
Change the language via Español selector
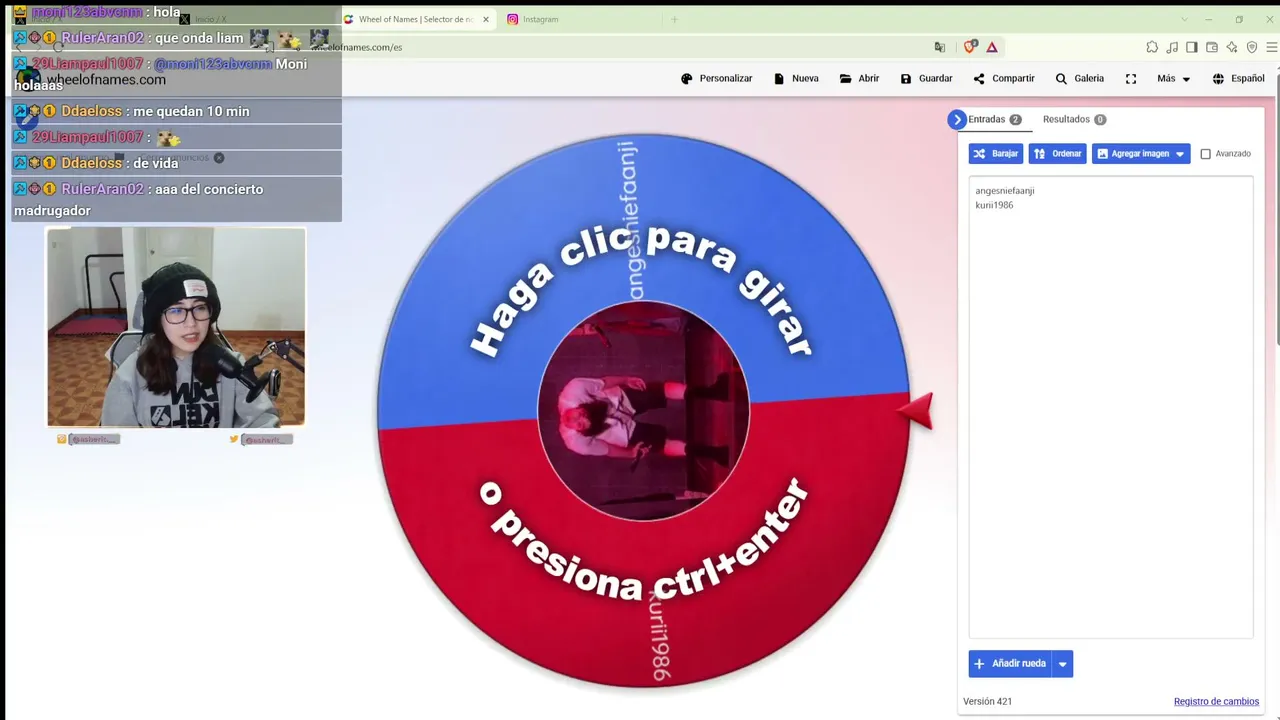tap(1238, 79)
